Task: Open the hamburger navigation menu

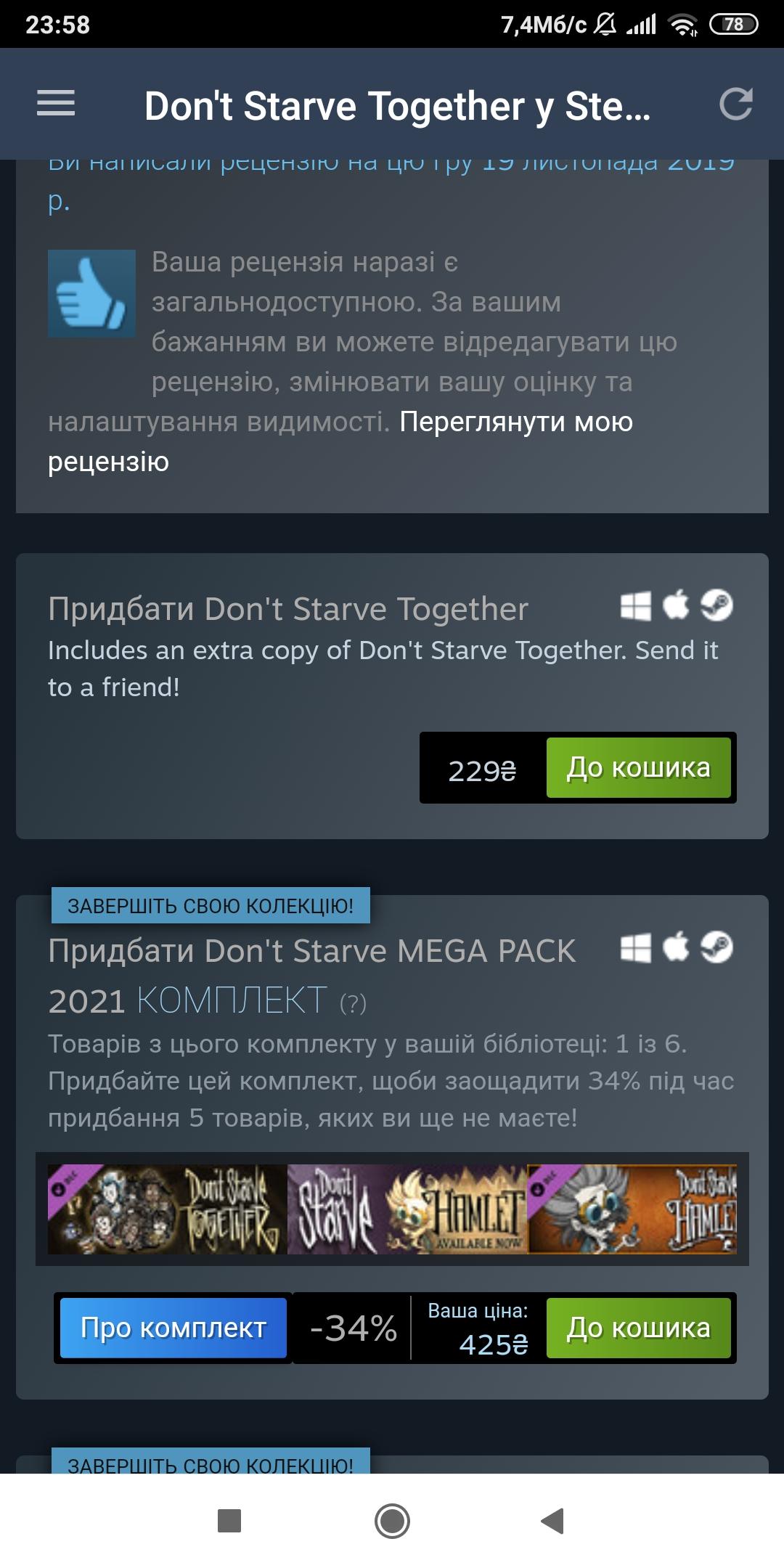Action: tap(56, 103)
